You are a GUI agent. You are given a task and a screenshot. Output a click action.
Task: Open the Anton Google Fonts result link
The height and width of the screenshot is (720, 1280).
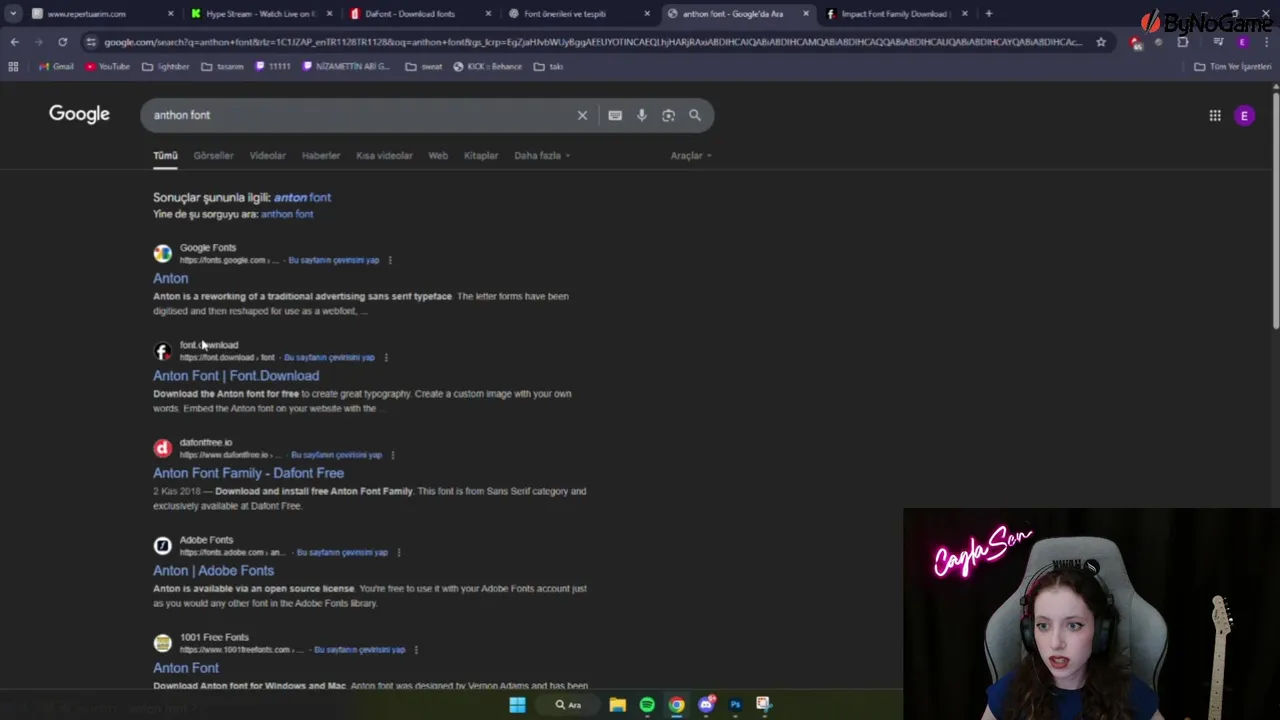(170, 278)
